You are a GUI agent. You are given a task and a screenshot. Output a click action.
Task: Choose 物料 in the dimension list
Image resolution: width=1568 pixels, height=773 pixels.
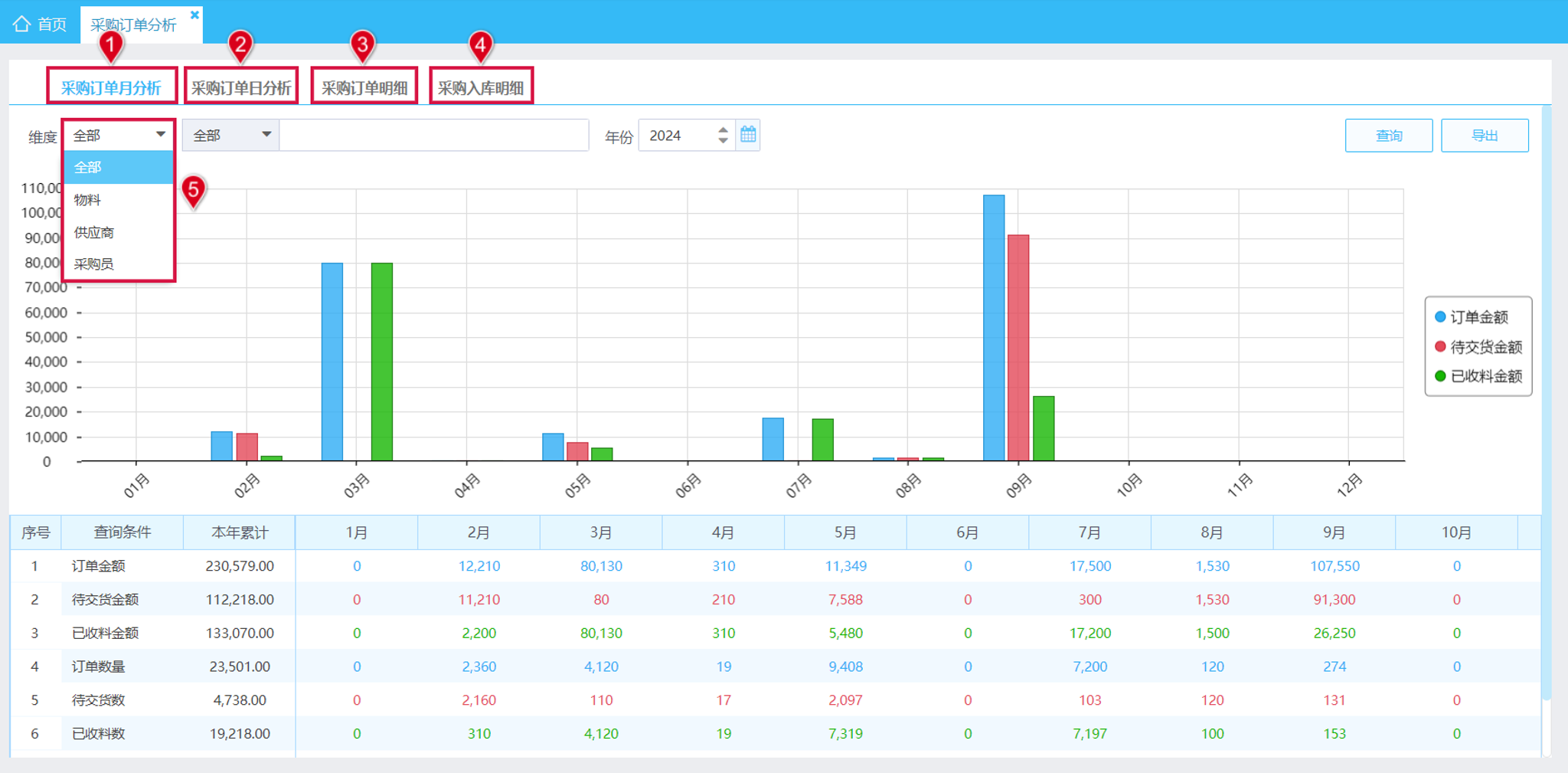coord(119,200)
